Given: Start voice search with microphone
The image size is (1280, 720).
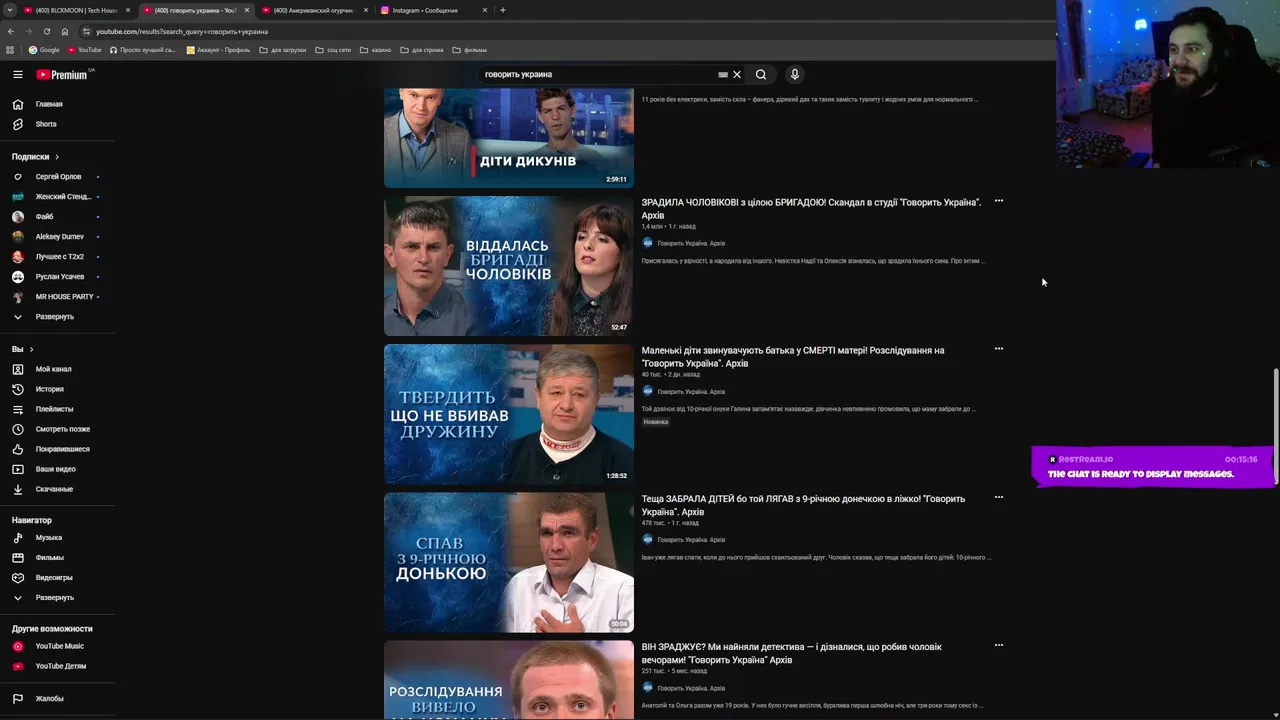Looking at the screenshot, I should coord(795,74).
